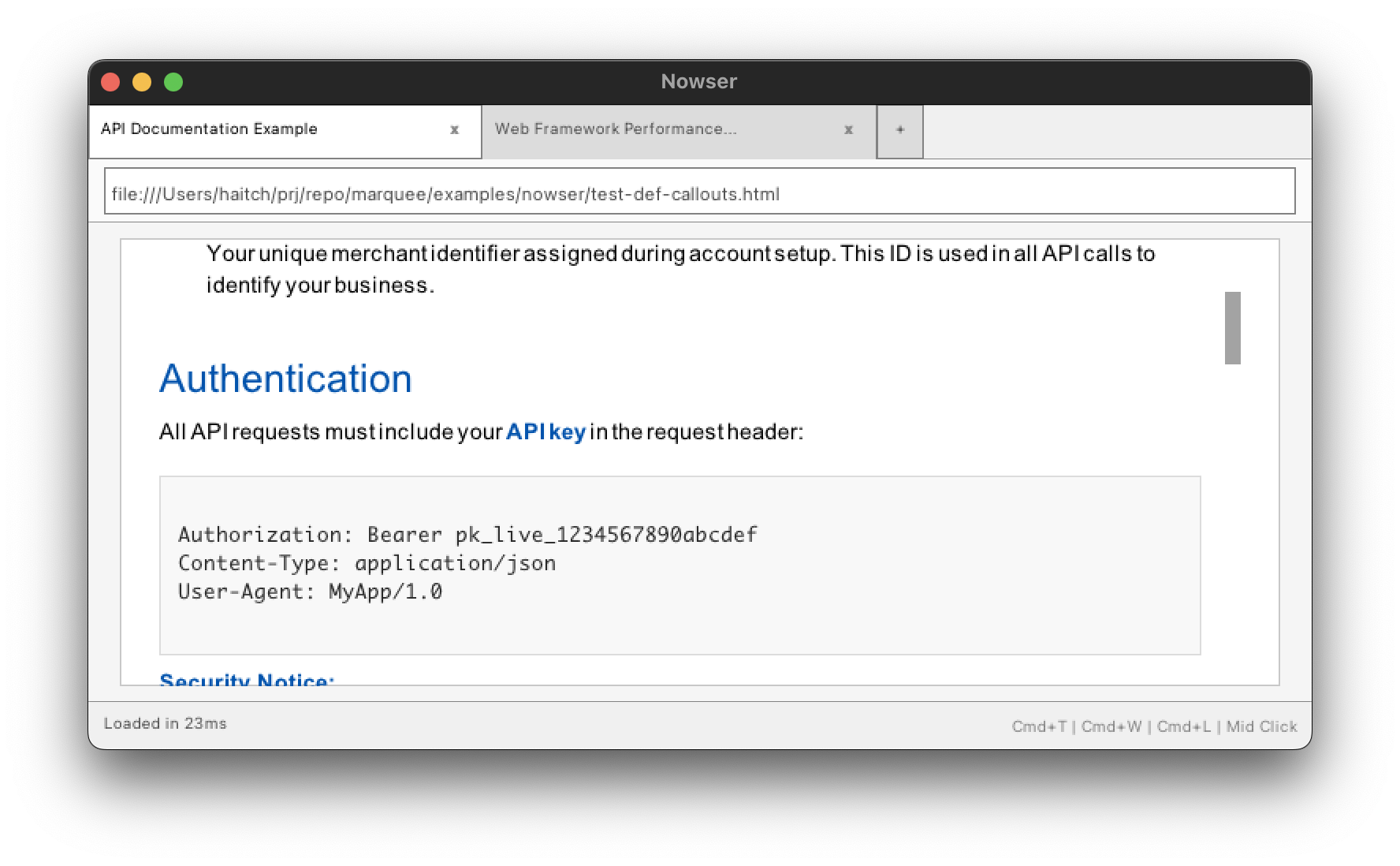Click the Content-Type line in code block
The image size is (1400, 866).
367,563
